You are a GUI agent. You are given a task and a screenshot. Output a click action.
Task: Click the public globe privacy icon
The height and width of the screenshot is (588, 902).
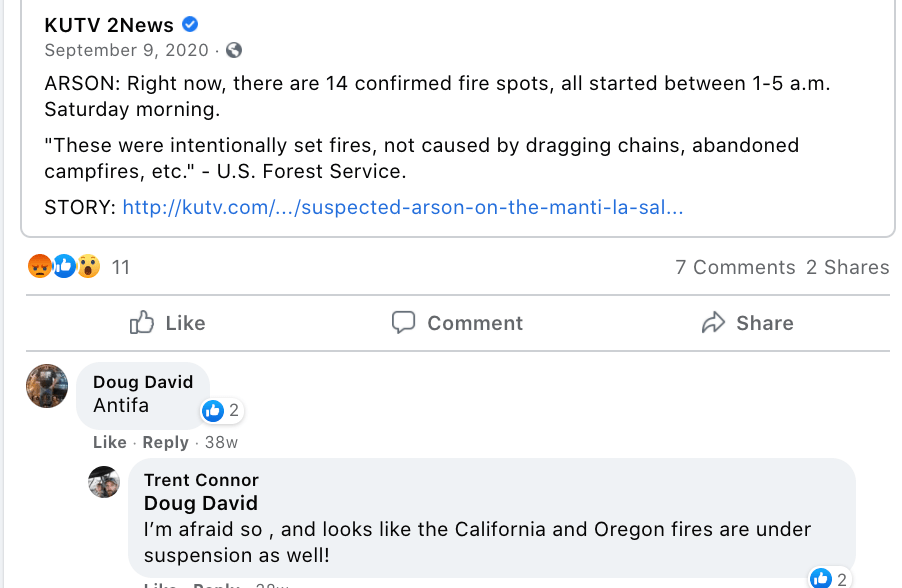(234, 50)
